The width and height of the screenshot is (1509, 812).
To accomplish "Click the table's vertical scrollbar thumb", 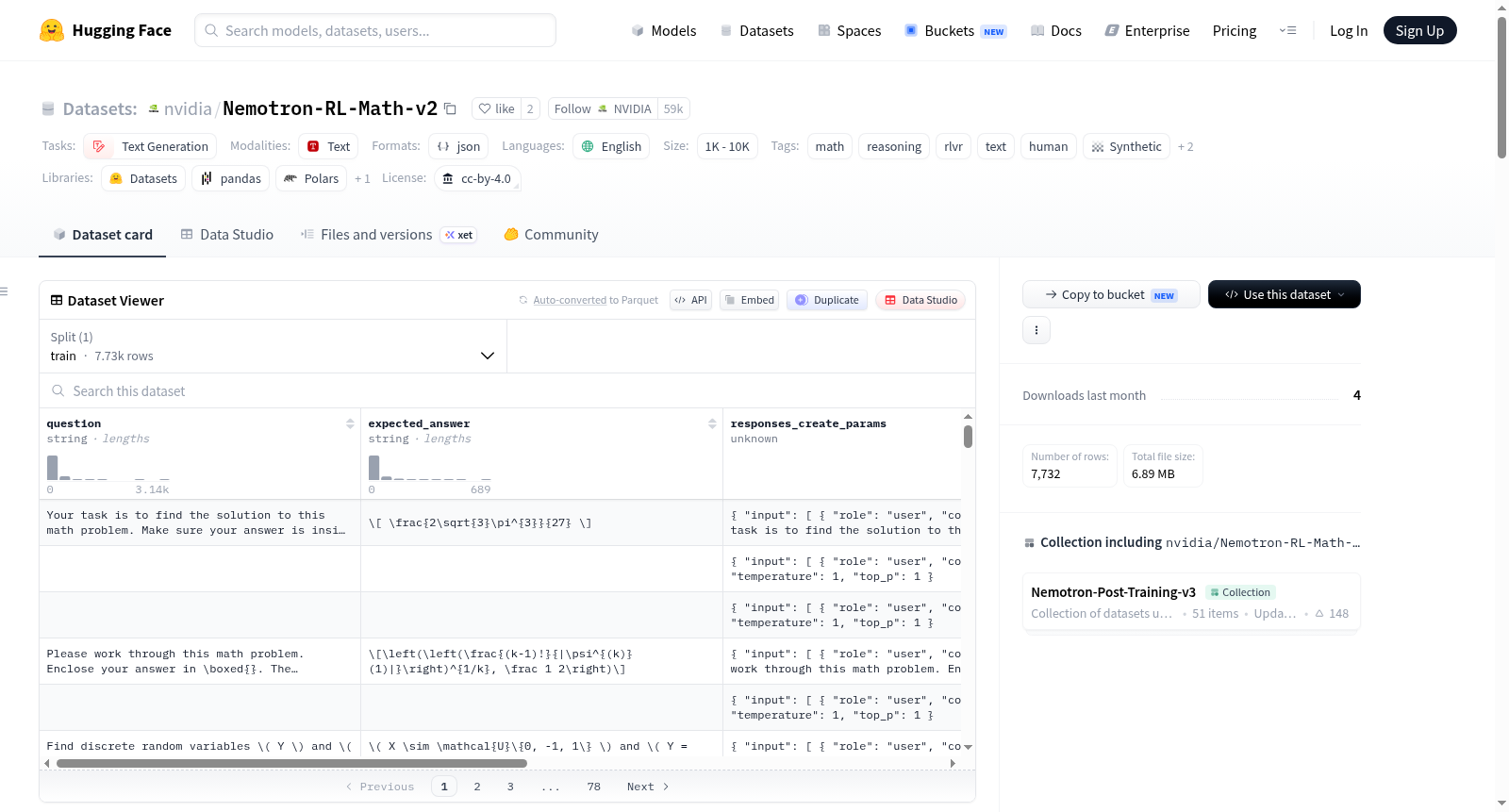I will click(x=968, y=437).
